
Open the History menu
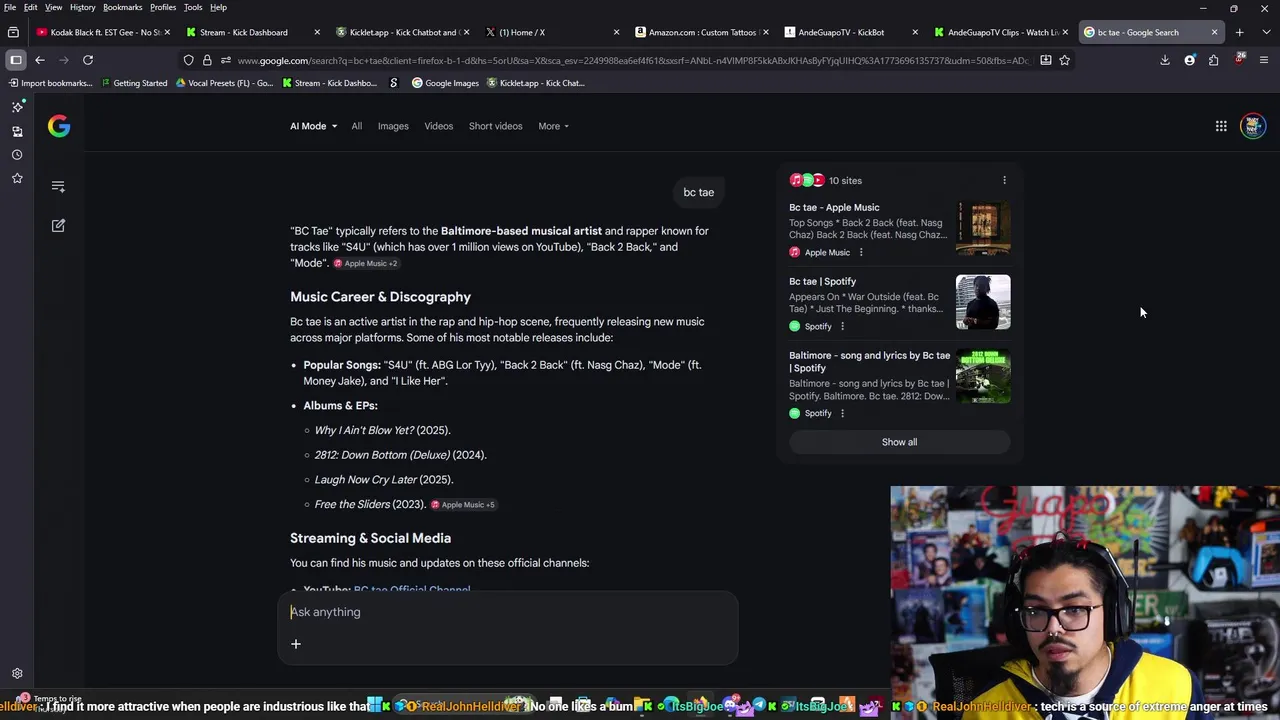tap(82, 7)
